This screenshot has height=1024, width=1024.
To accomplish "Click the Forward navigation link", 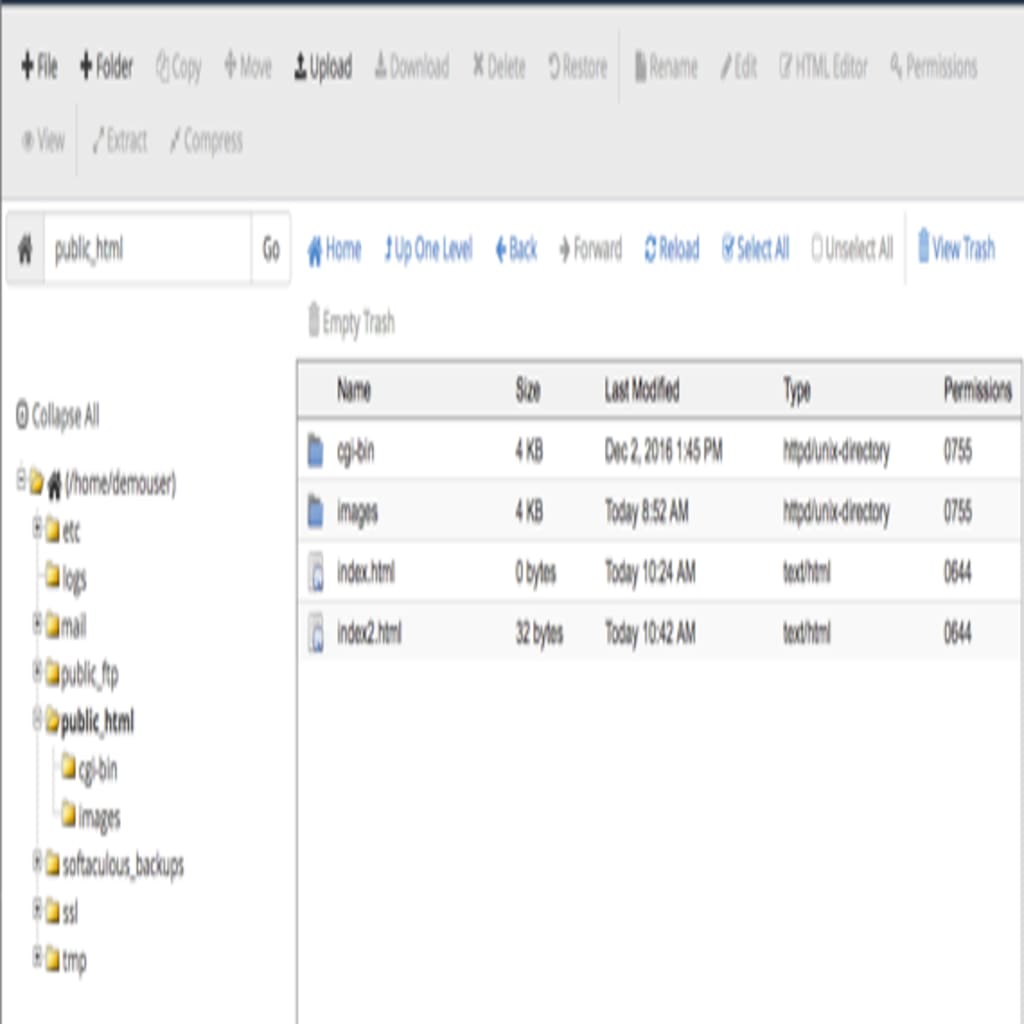I will [x=590, y=249].
